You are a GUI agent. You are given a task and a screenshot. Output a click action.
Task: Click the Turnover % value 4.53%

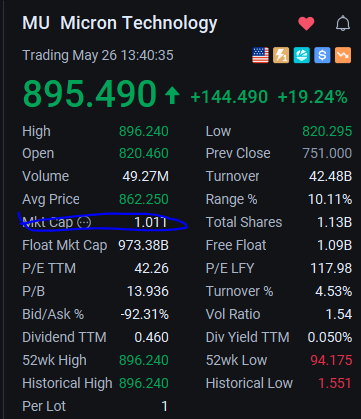(333, 291)
